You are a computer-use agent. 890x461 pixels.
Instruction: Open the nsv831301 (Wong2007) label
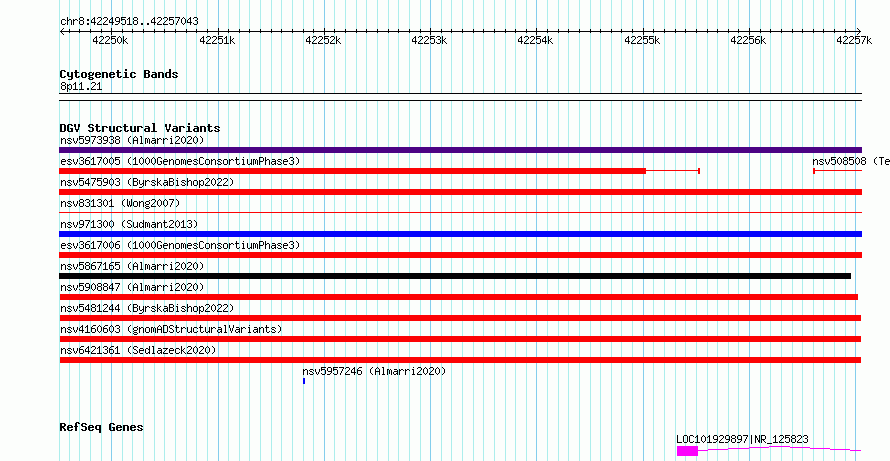pyautogui.click(x=120, y=203)
